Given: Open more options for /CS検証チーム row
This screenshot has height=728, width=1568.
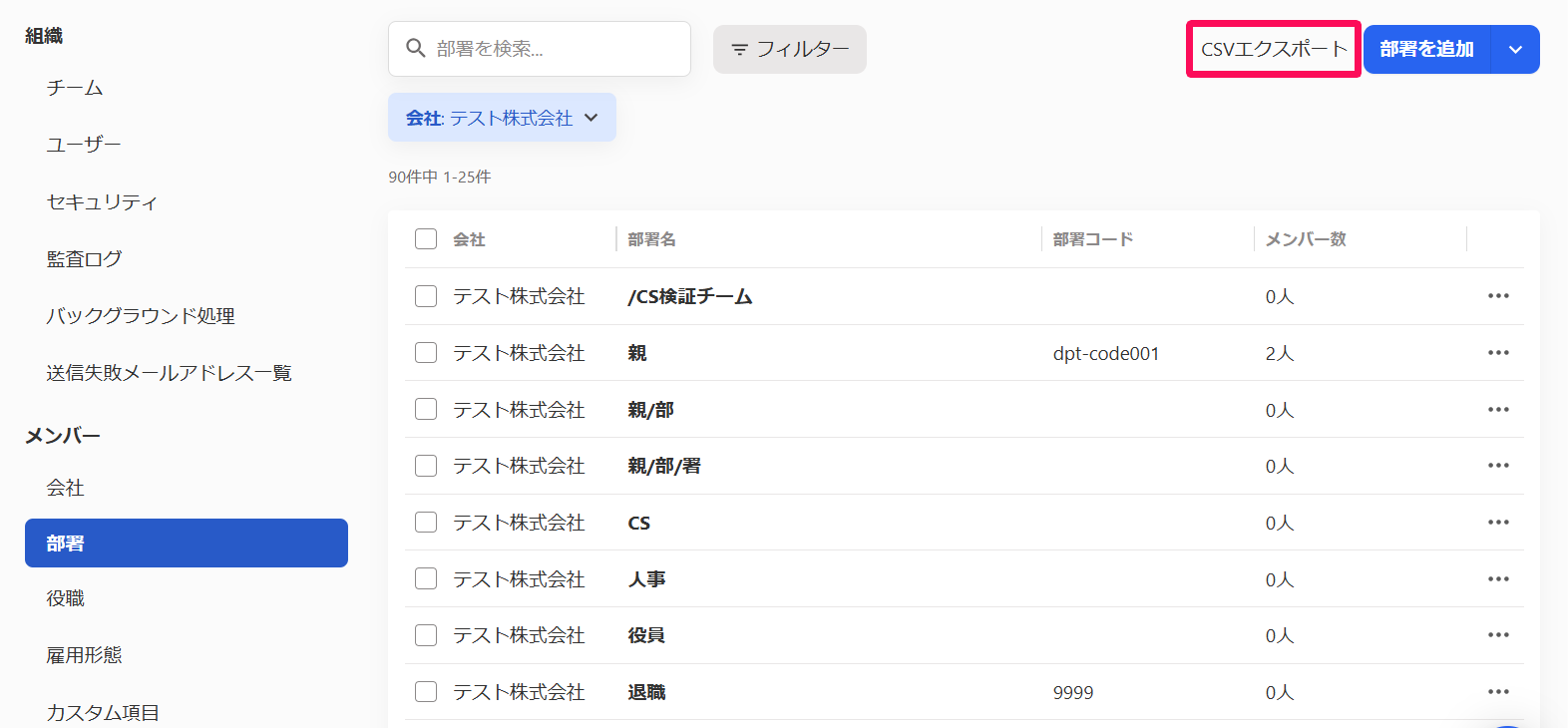Looking at the screenshot, I should click(x=1498, y=296).
